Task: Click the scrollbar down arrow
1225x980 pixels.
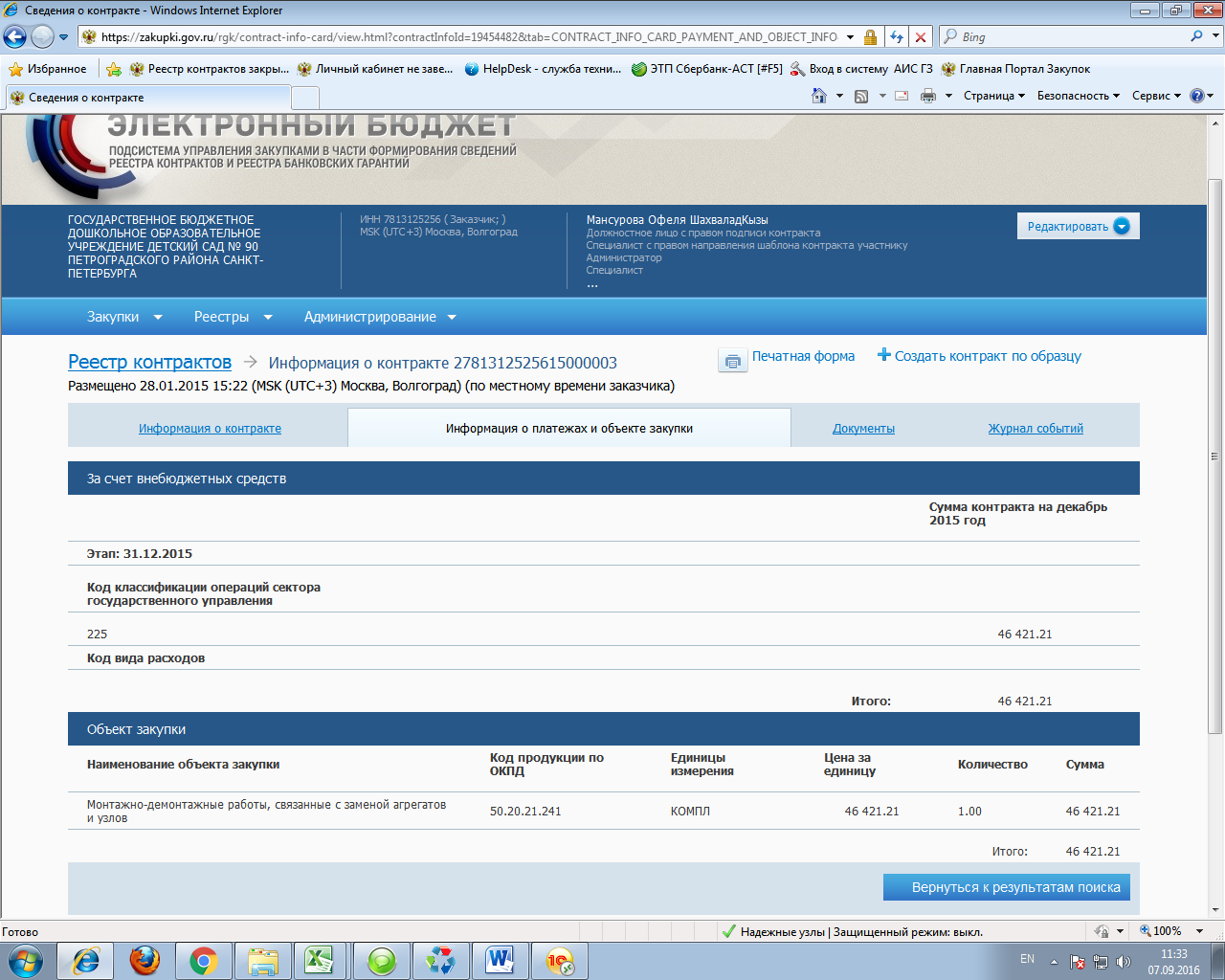Action: (x=1215, y=909)
